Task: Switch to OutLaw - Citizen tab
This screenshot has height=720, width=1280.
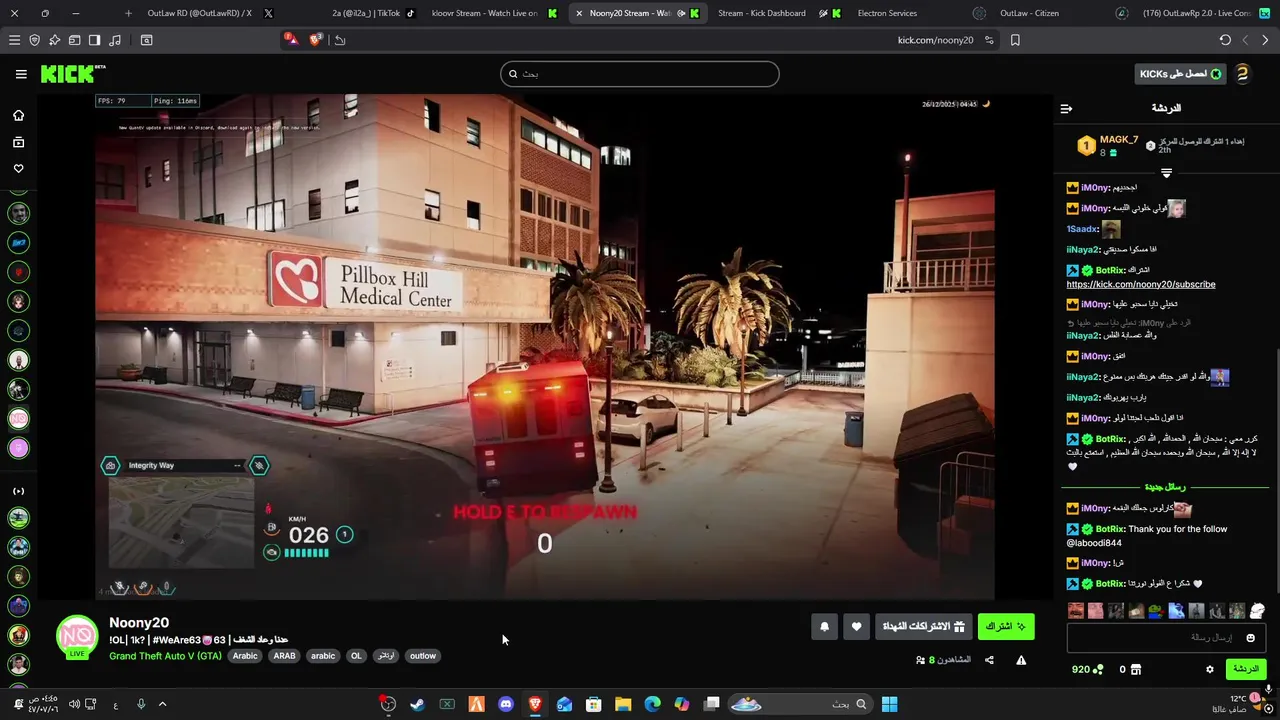Action: pos(1028,13)
